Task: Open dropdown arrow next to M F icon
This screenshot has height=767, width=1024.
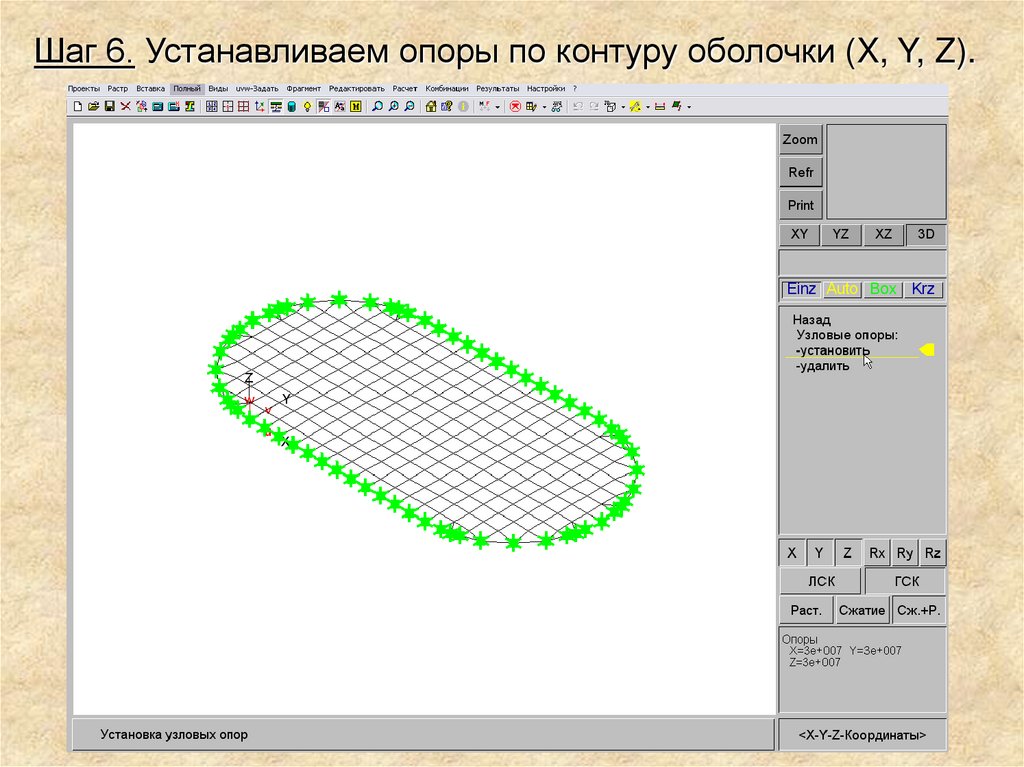Action: coord(498,106)
